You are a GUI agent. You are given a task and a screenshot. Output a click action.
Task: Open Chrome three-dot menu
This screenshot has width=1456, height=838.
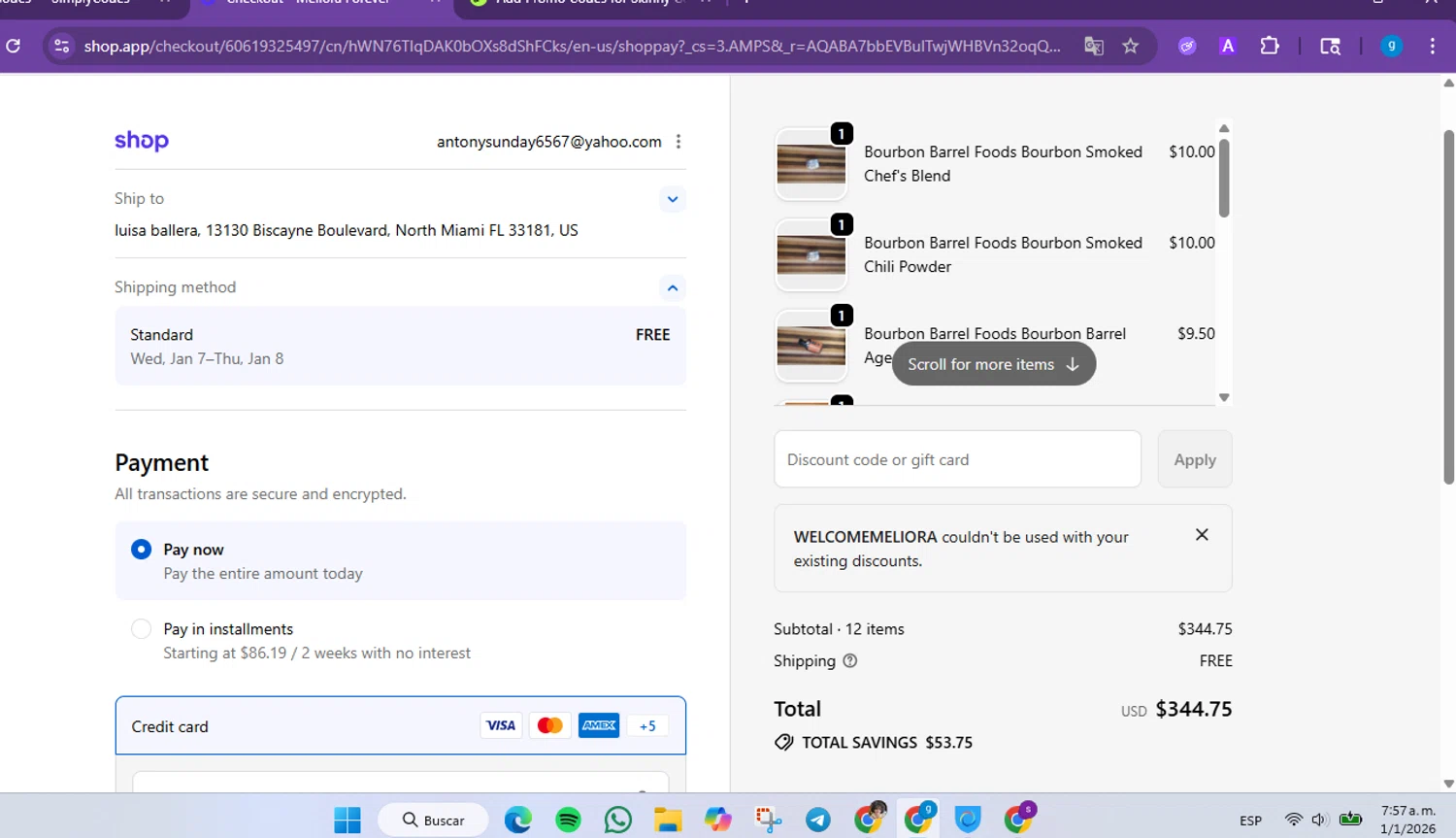[1433, 46]
